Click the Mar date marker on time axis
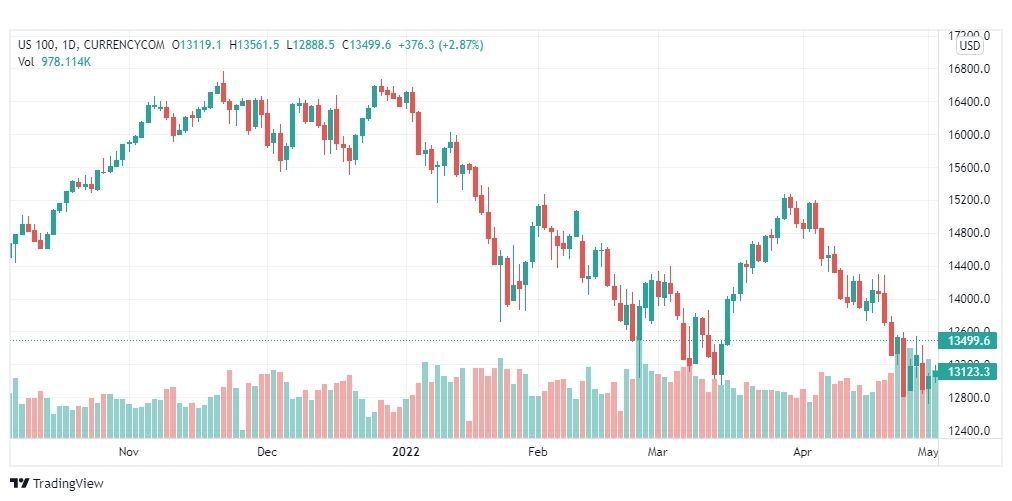 tap(657, 452)
